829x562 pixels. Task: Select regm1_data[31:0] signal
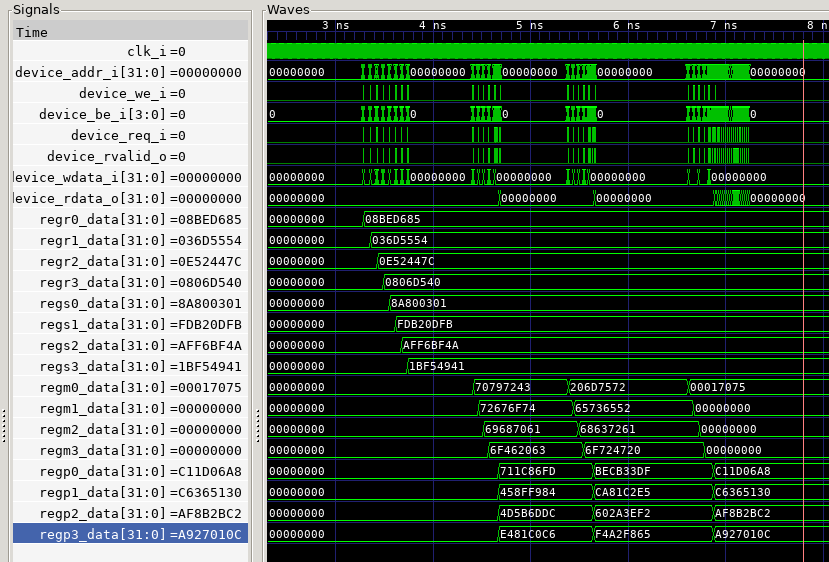click(130, 408)
